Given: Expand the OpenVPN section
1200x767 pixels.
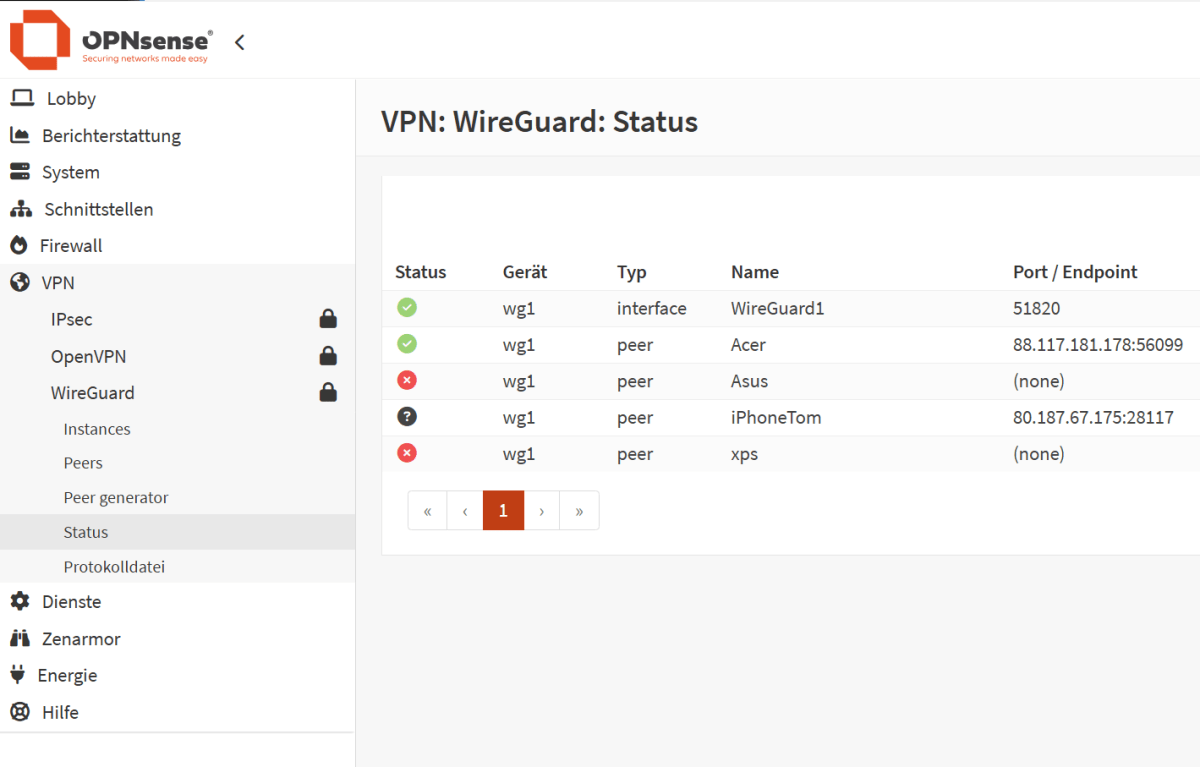Looking at the screenshot, I should point(87,356).
